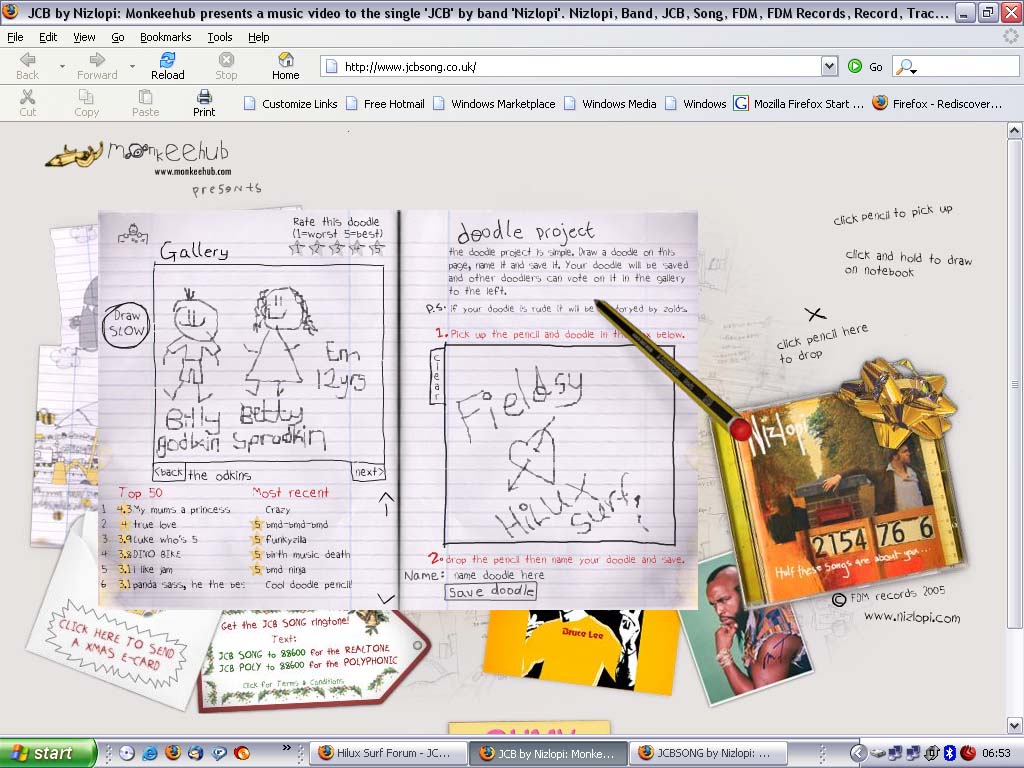The height and width of the screenshot is (768, 1024).
Task: Click the Print toolbar icon
Action: coord(204,98)
